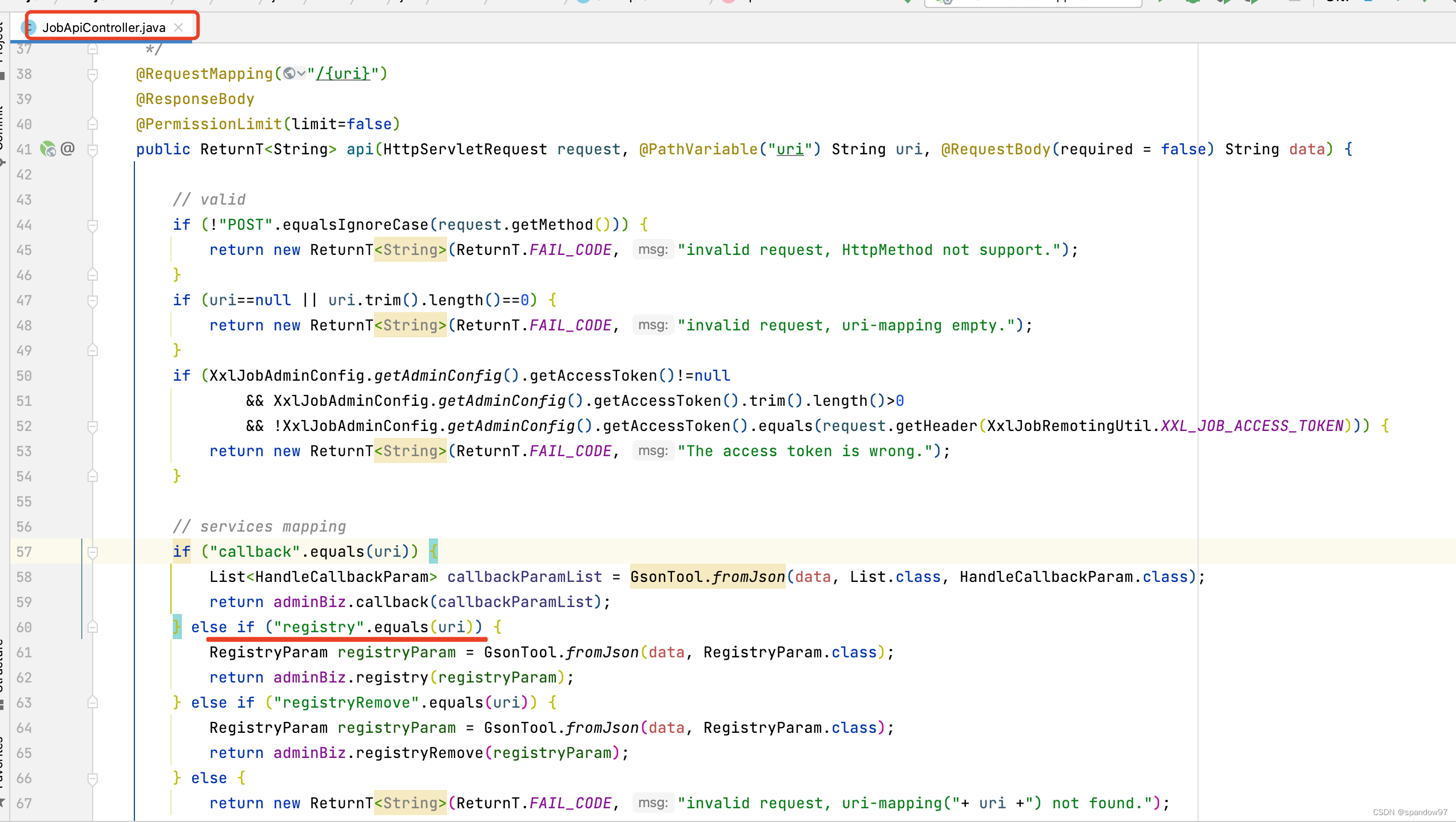The image size is (1456, 822).
Task: Click the globe URL icon in @RequestMapping
Action: (290, 74)
